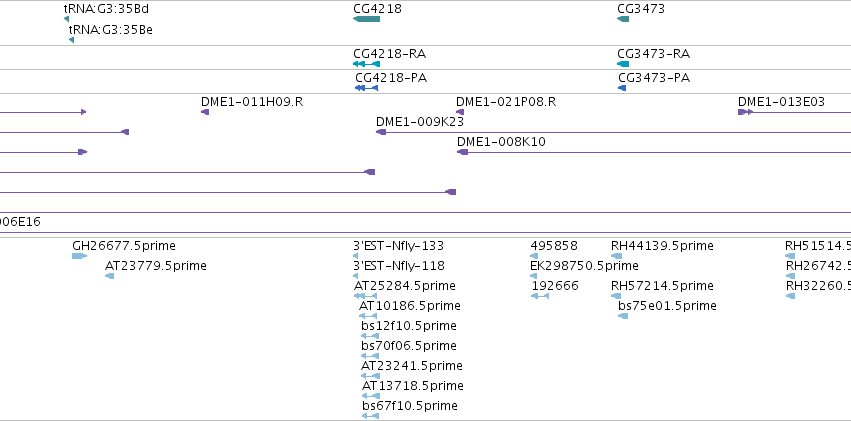The height and width of the screenshot is (421, 851).
Task: Click the AT13718.5prime EST glyph
Action: 371,396
